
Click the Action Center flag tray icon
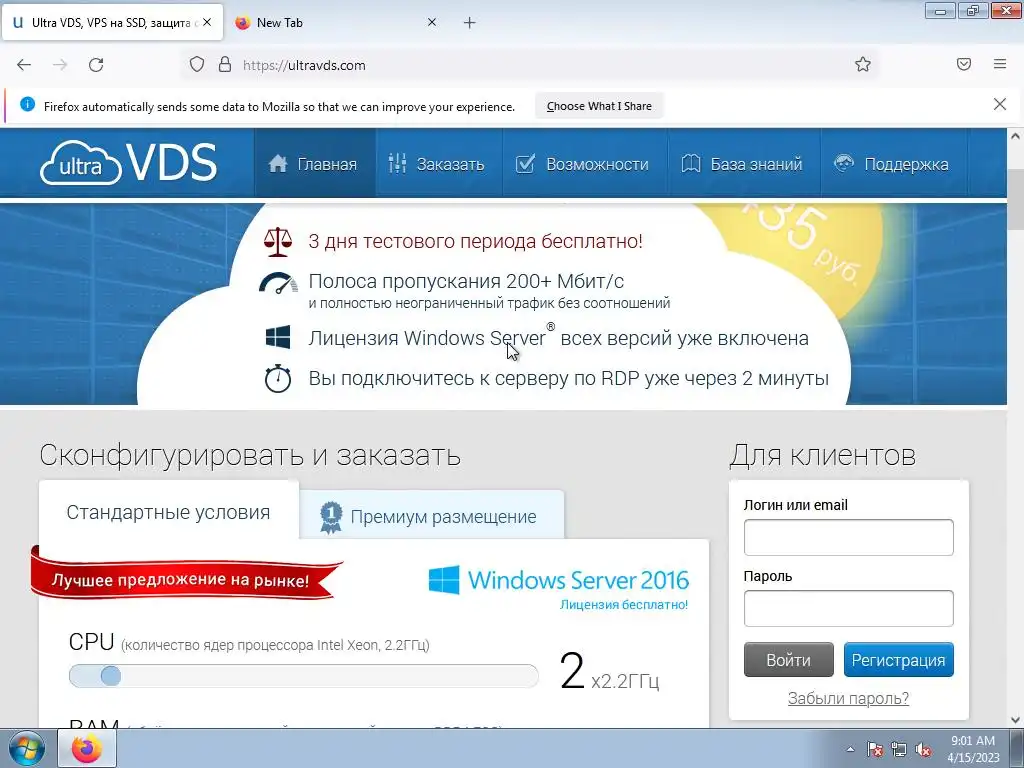tap(875, 749)
